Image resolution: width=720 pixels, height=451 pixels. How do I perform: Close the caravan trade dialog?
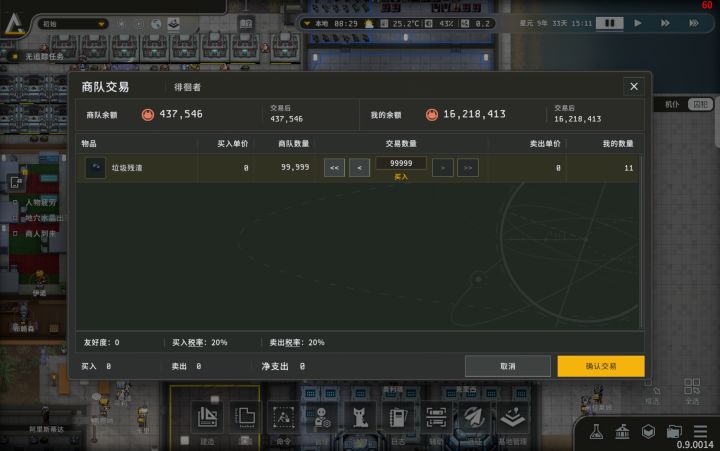coord(634,87)
